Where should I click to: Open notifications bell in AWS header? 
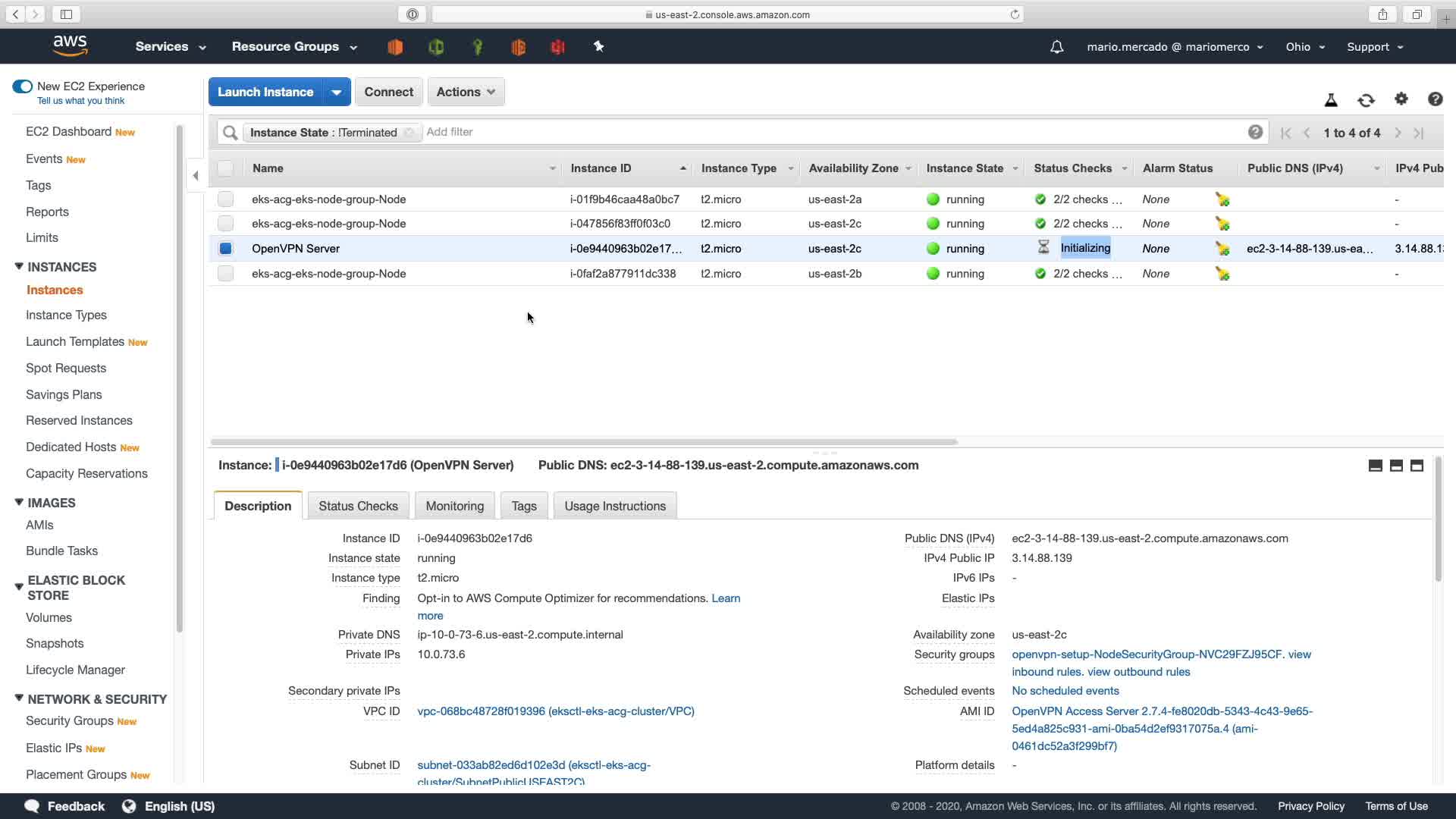click(x=1056, y=47)
